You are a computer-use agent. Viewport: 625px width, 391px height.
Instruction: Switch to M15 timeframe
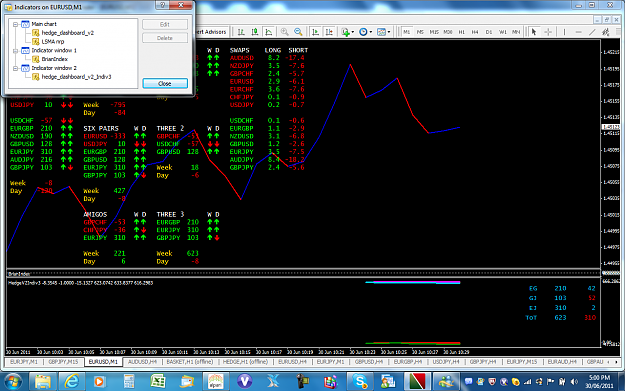click(x=434, y=32)
